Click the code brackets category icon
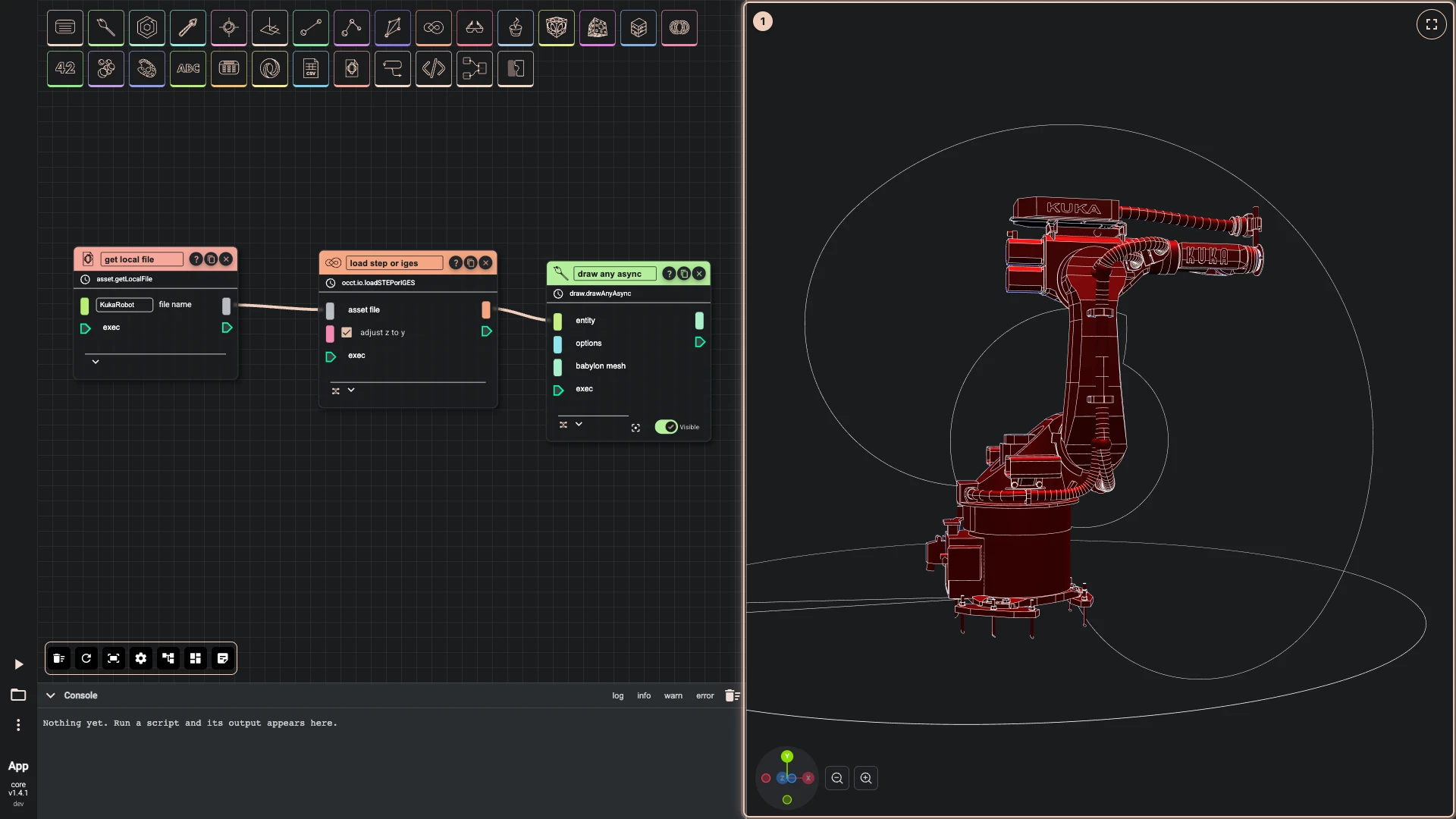The height and width of the screenshot is (819, 1456). click(x=434, y=68)
